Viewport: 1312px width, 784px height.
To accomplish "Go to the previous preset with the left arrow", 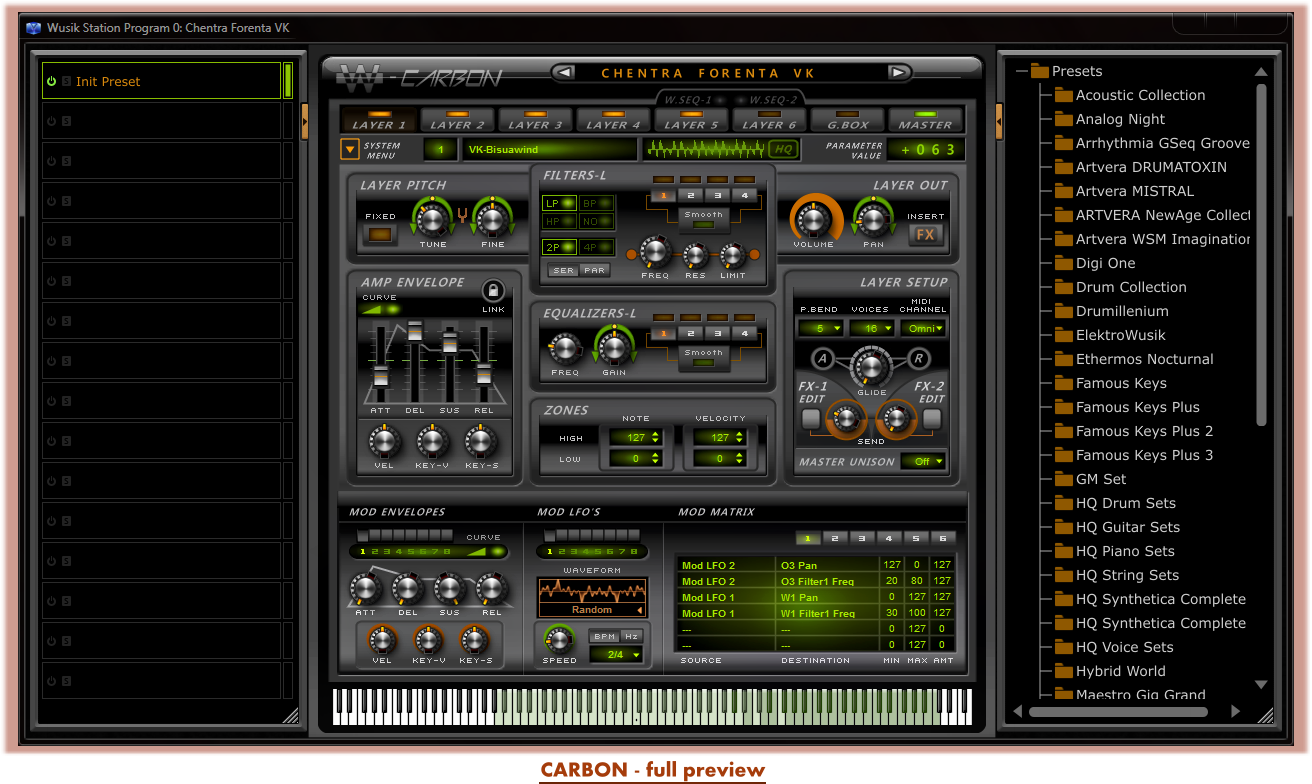I will point(563,72).
